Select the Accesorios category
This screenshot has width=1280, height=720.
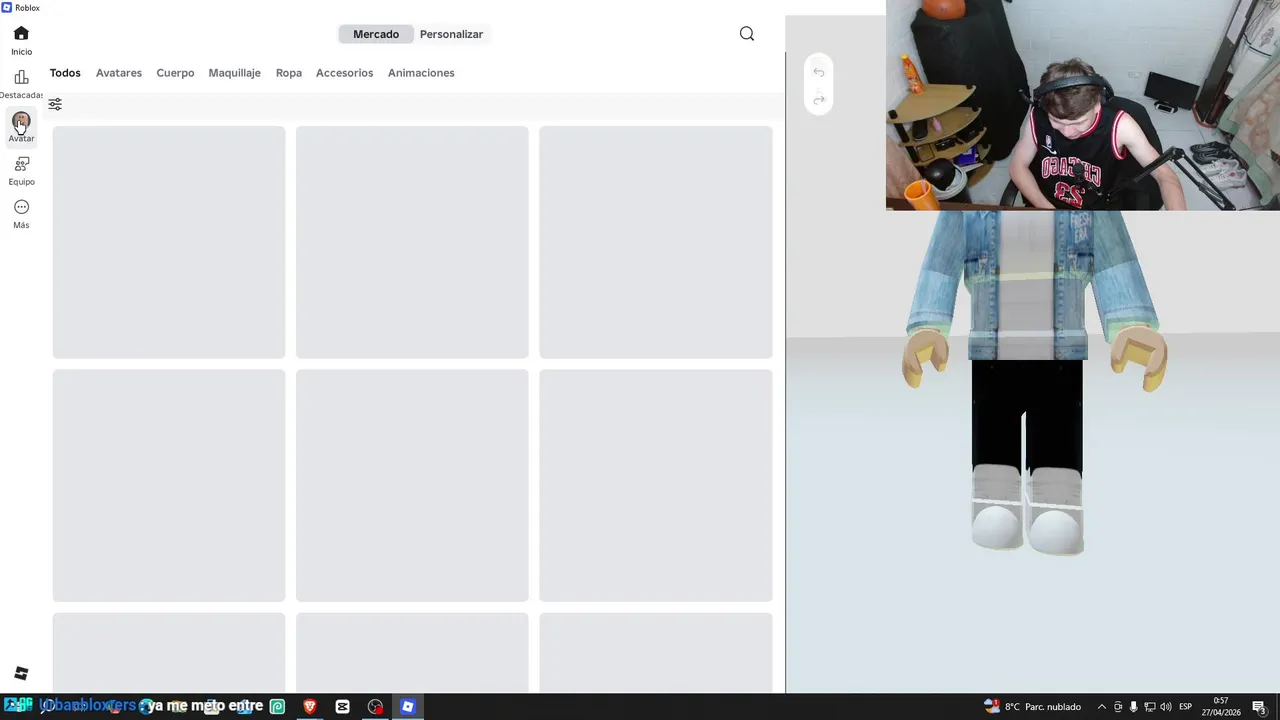coord(344,73)
